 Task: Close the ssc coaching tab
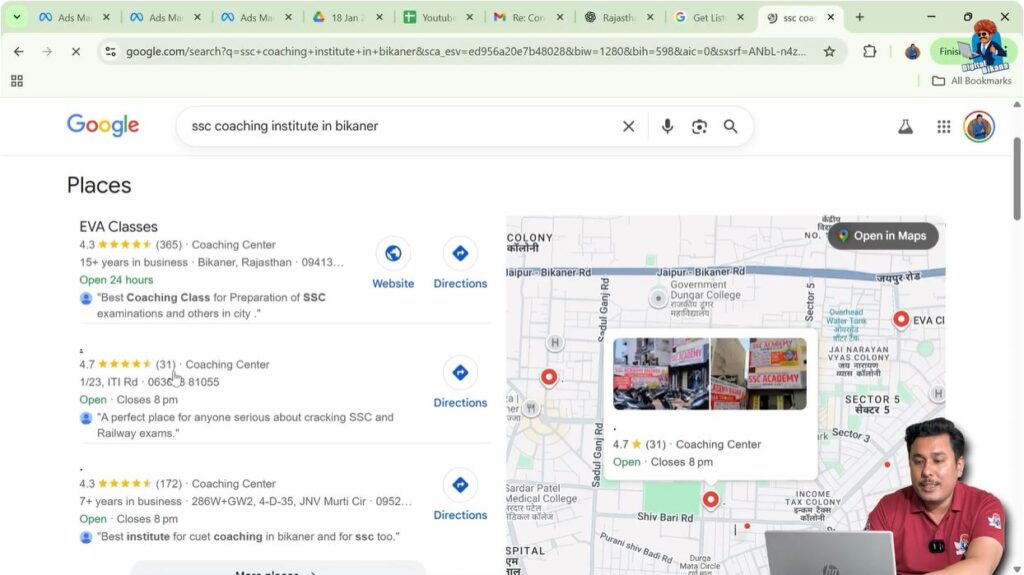831,18
